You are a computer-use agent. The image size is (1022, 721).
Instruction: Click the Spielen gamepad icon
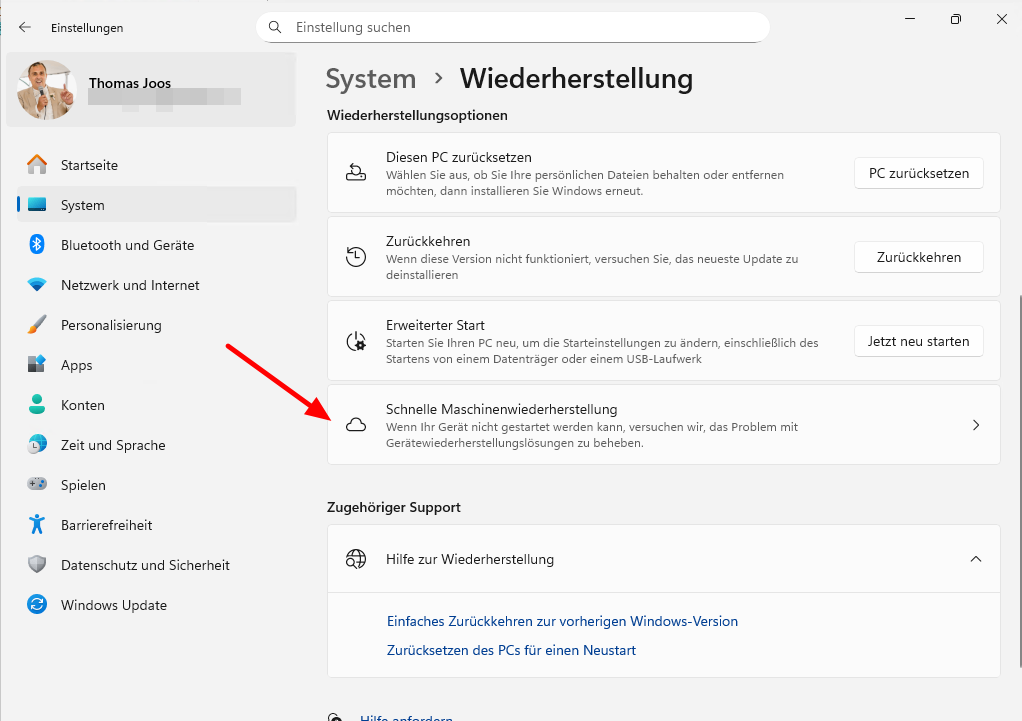[37, 484]
